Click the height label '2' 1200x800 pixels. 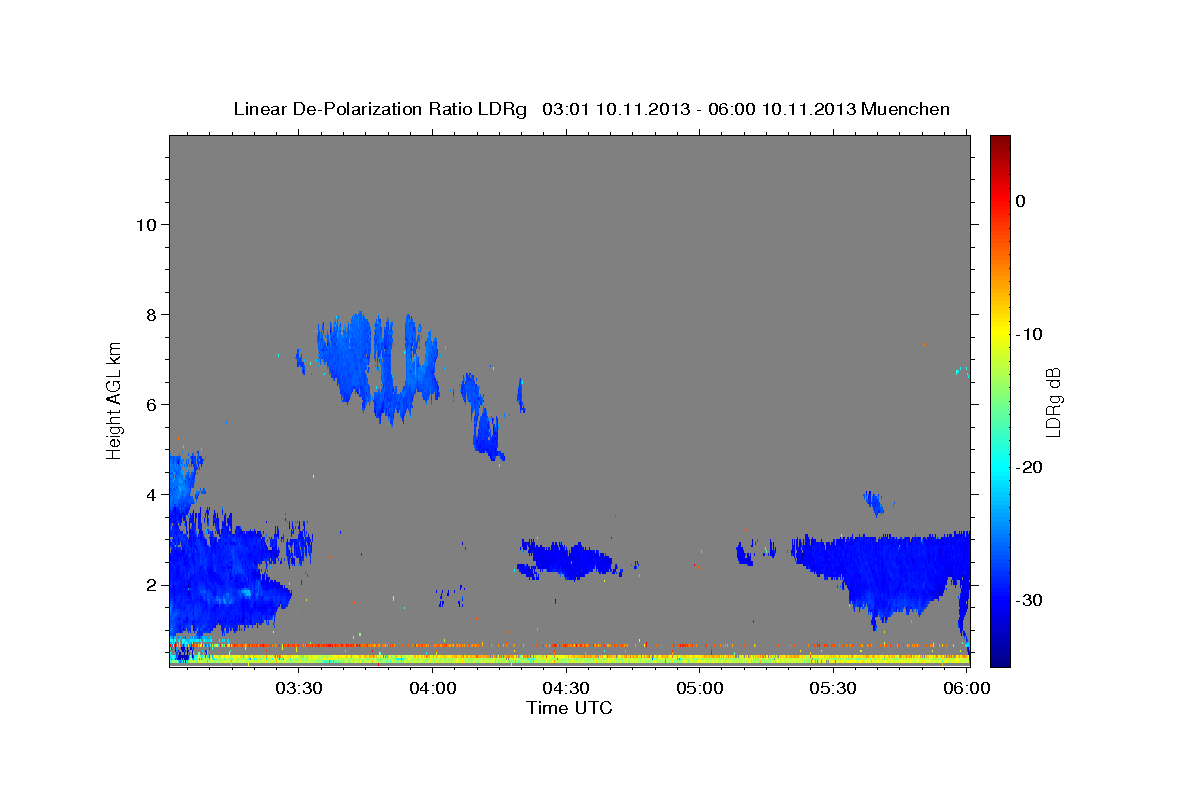pos(150,584)
